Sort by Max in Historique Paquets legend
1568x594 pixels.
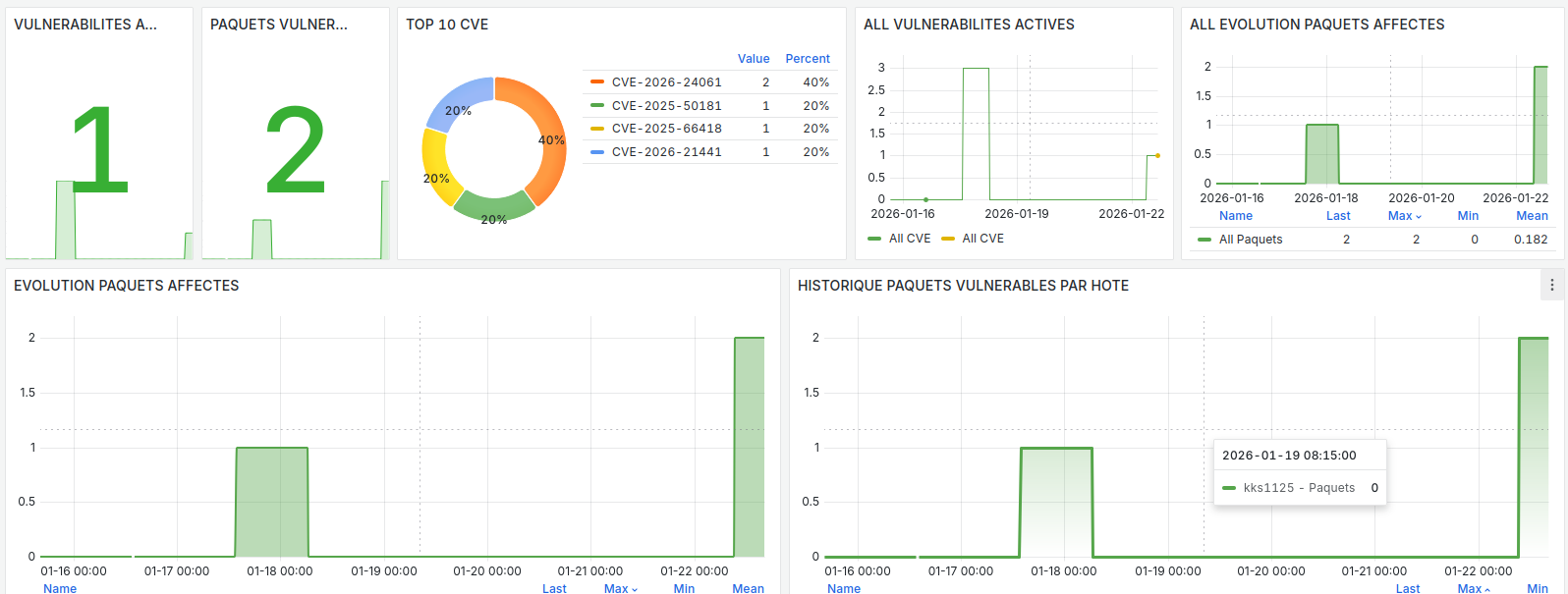point(1473,588)
